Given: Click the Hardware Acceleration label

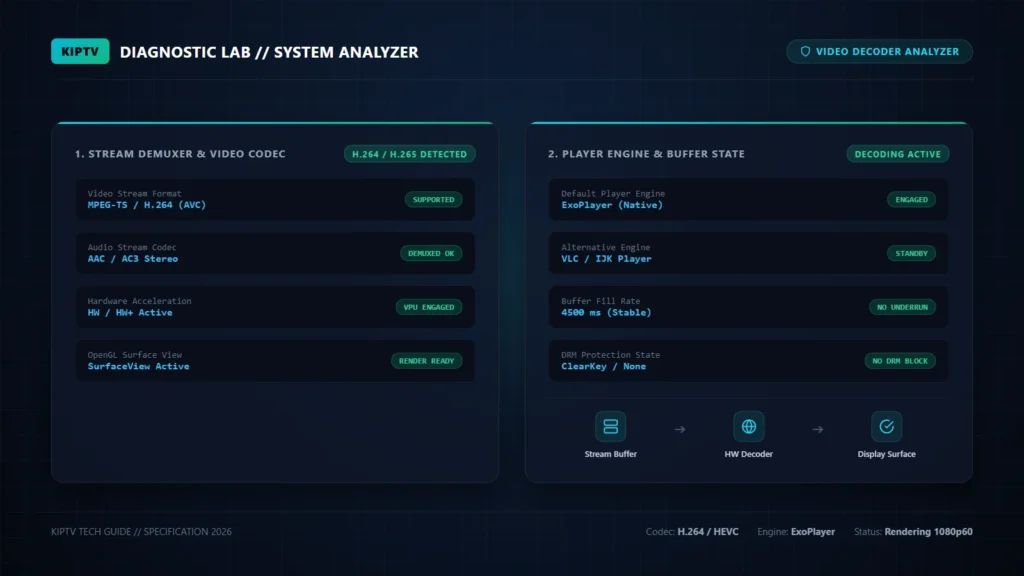Looking at the screenshot, I should point(140,301).
